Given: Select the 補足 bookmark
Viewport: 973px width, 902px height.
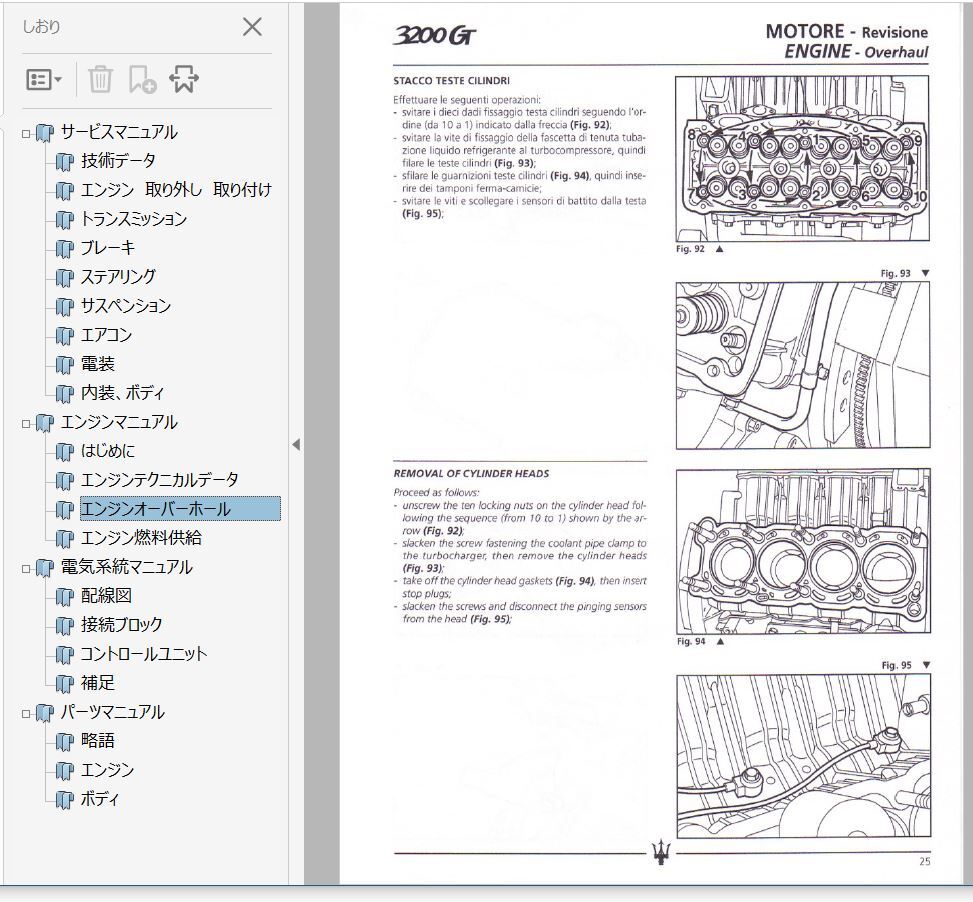Looking at the screenshot, I should coord(98,683).
